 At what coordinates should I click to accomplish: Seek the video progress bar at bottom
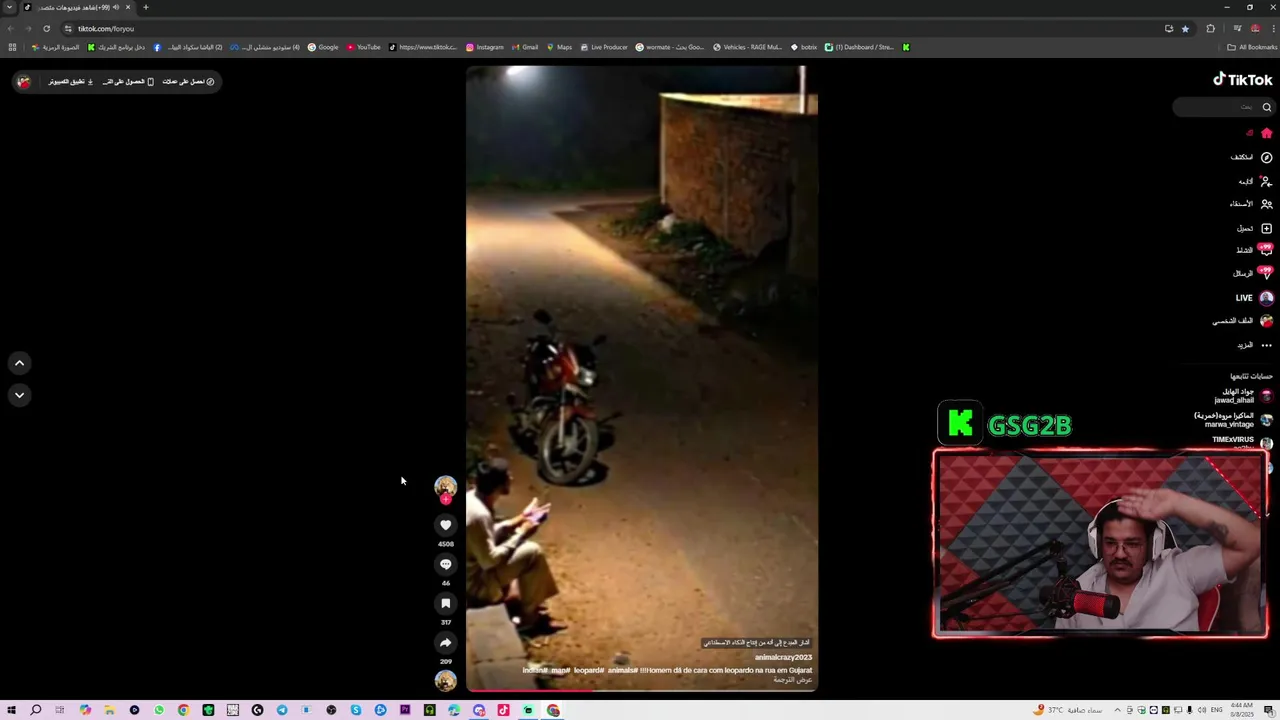[642, 690]
